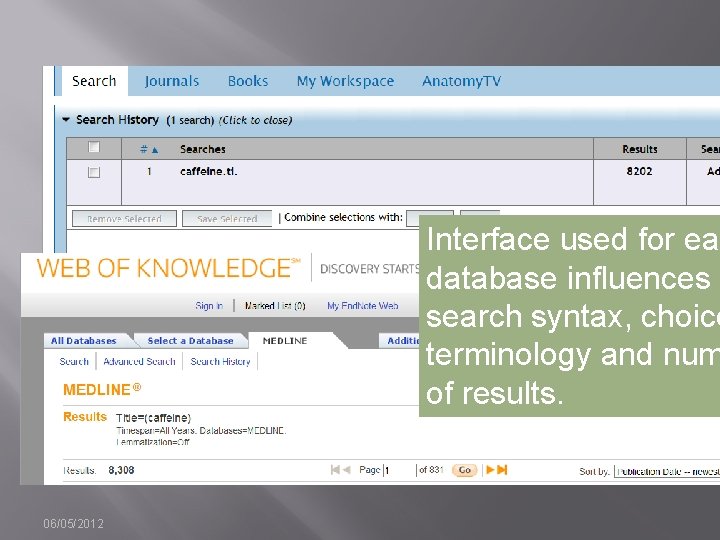Check the box for search 1 caffeine
This screenshot has height=540, width=720.
tap(94, 172)
